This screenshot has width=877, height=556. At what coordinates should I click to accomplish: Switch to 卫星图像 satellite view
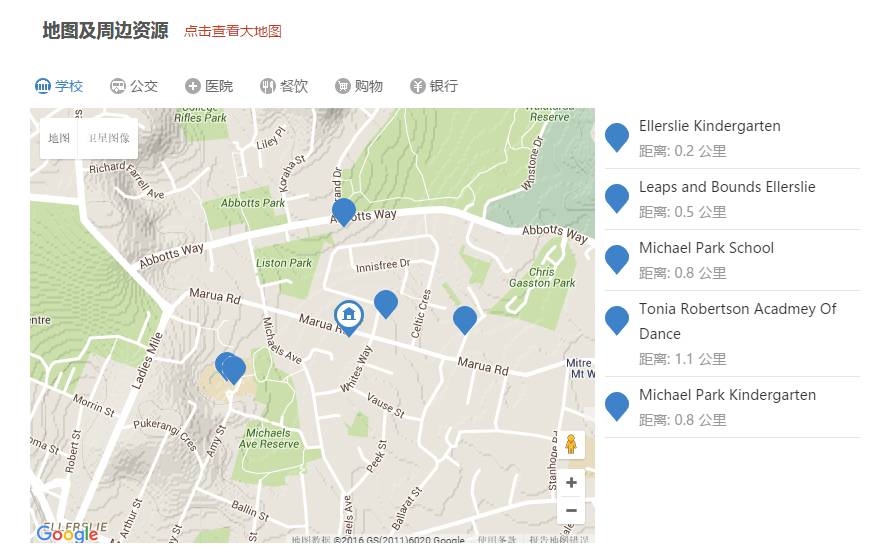click(x=109, y=138)
